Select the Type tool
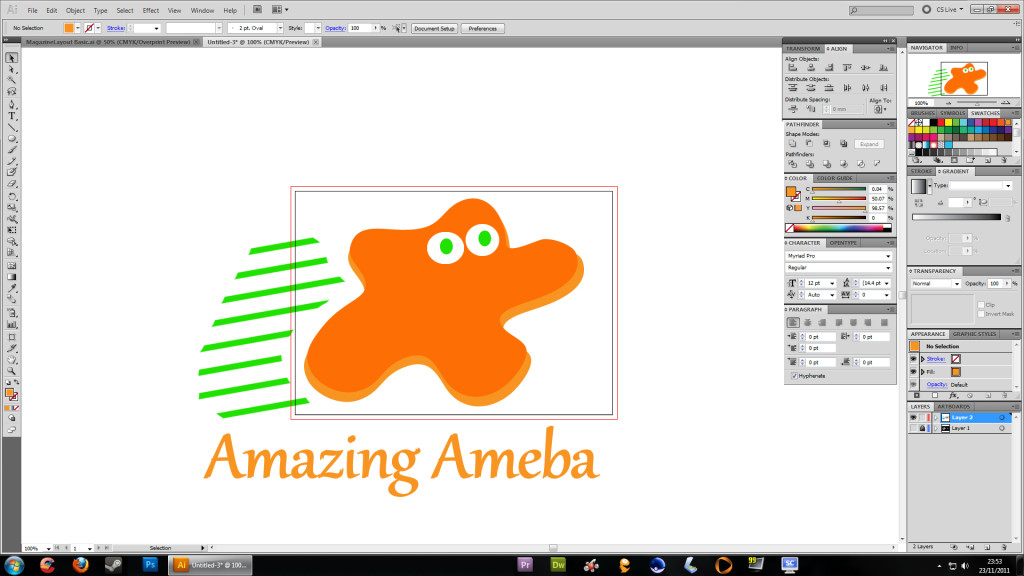The height and width of the screenshot is (576, 1024). [x=12, y=116]
